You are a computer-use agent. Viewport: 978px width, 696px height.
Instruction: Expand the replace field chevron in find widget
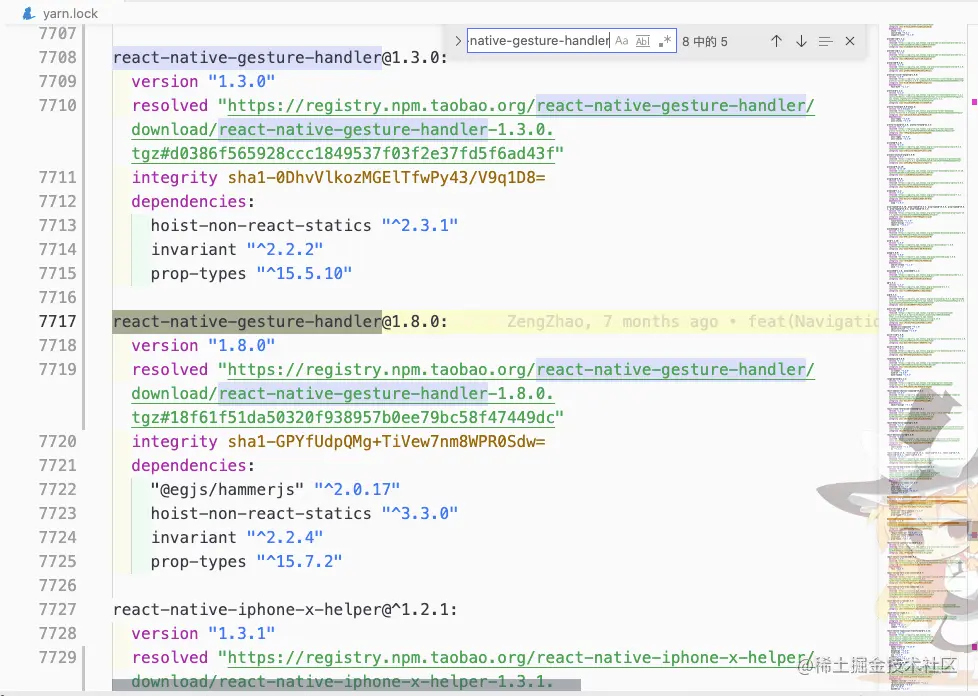coord(458,41)
